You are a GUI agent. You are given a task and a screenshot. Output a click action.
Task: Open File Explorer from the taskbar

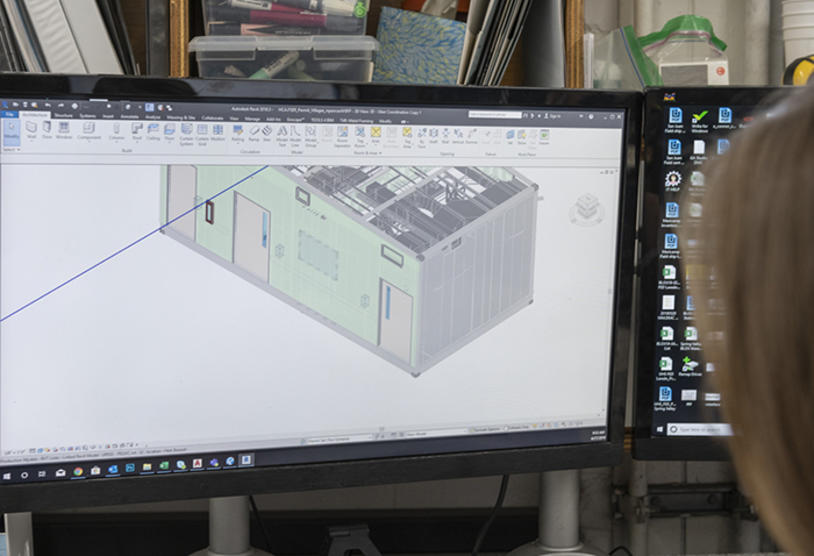click(x=147, y=467)
